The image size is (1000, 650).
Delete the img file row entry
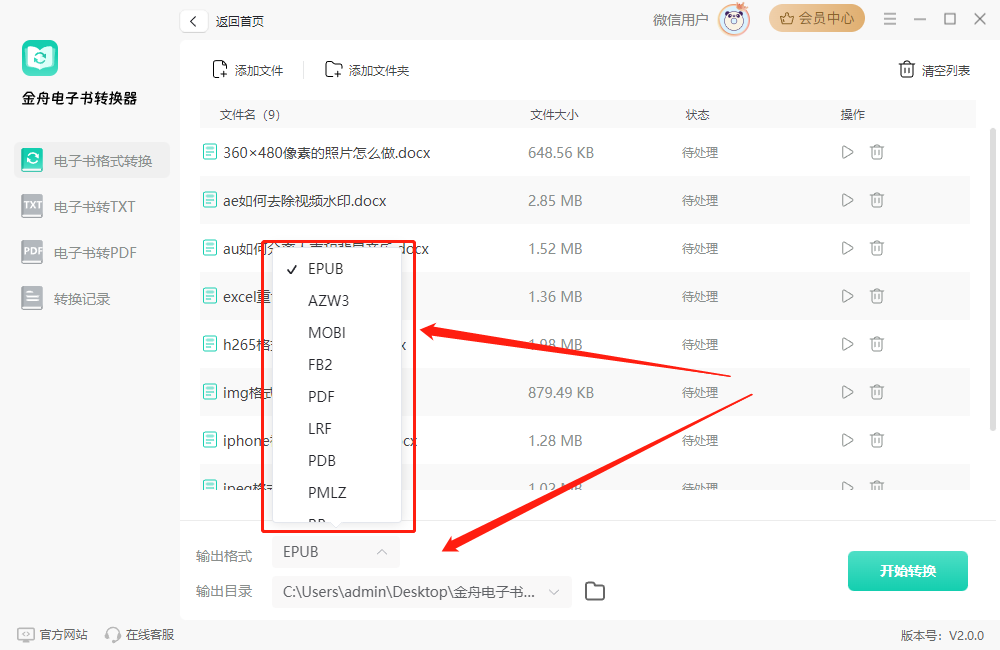point(877,393)
